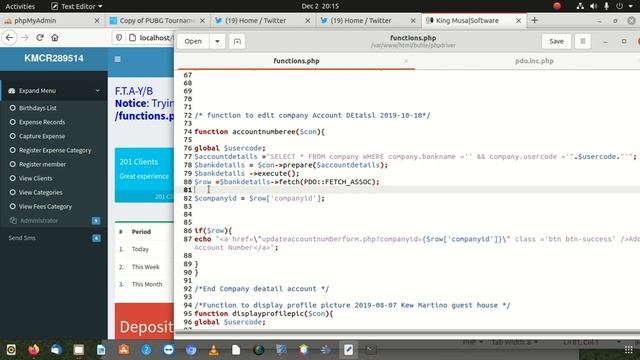Switch to the functions.php editor tab
This screenshot has height=360, width=640.
(296, 61)
